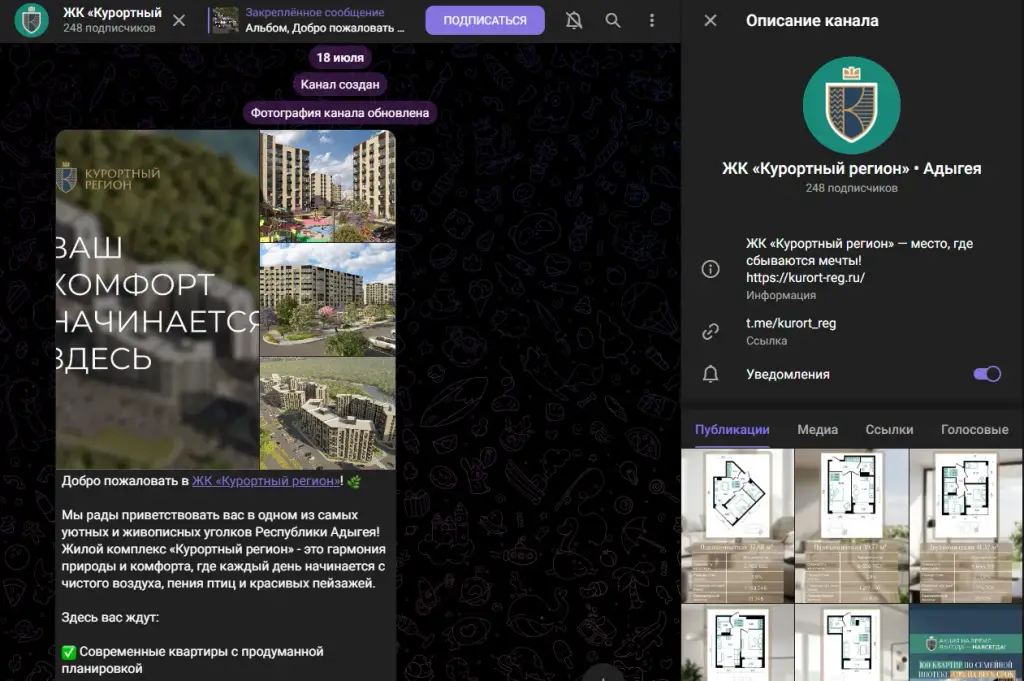Open the third floor plan thumbnail in the top row
Viewport: 1024px width, 681px height.
[966, 526]
